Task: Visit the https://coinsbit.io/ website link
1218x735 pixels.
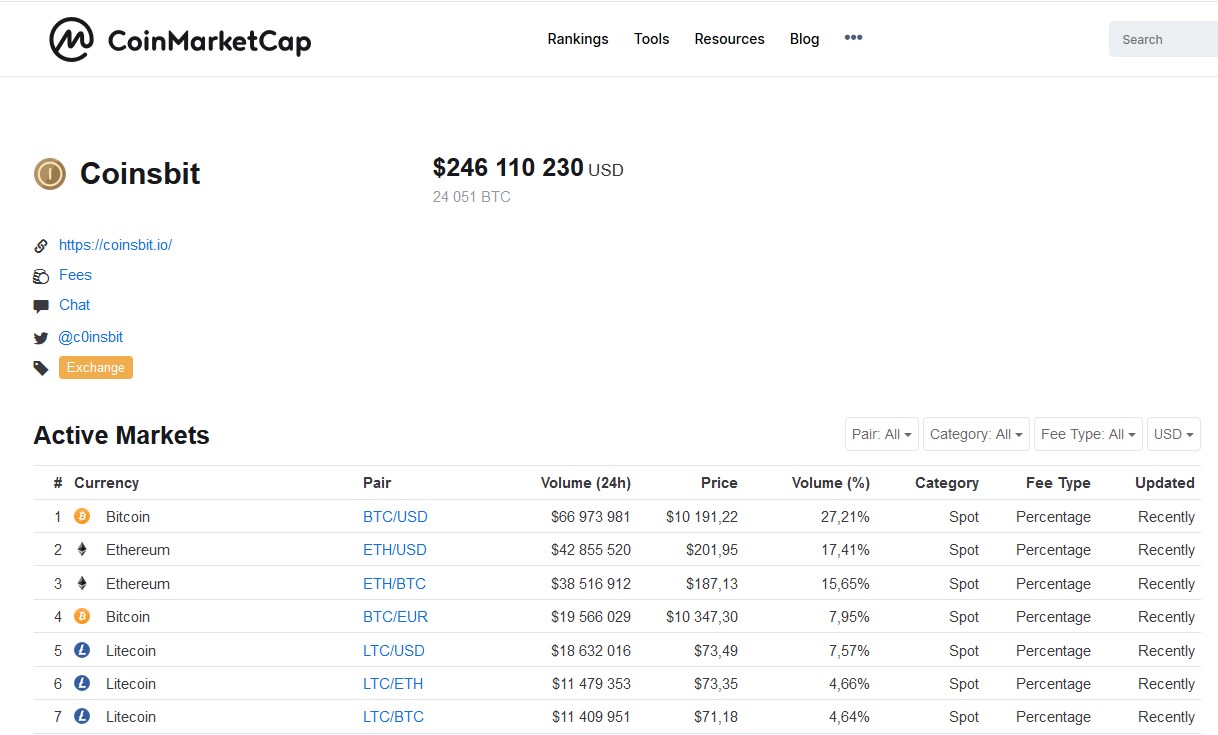Action: [x=115, y=245]
